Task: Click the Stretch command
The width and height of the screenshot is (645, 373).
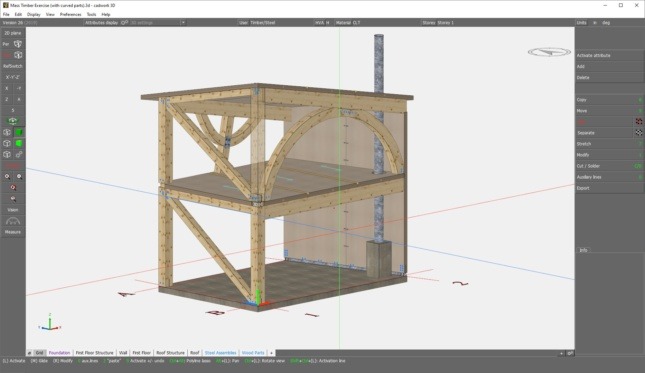Action: click(x=610, y=144)
